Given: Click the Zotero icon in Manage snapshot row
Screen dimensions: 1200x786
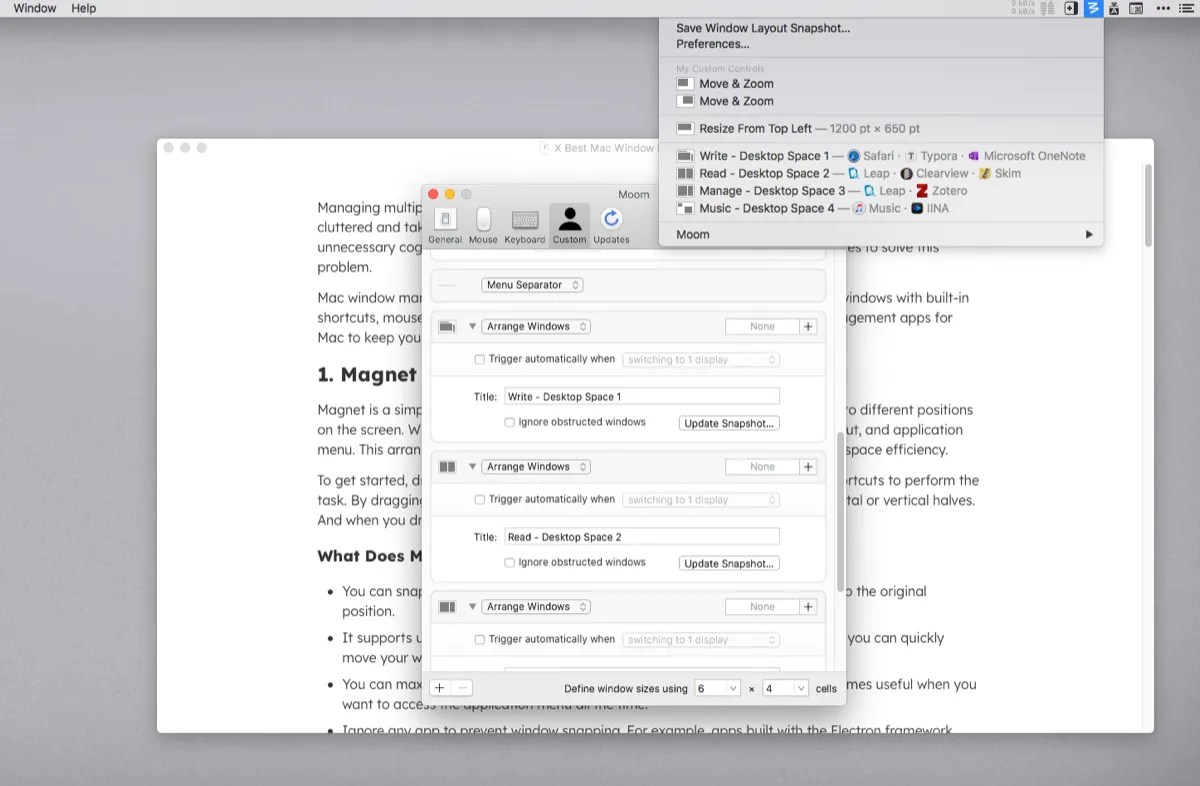Looking at the screenshot, I should [922, 190].
